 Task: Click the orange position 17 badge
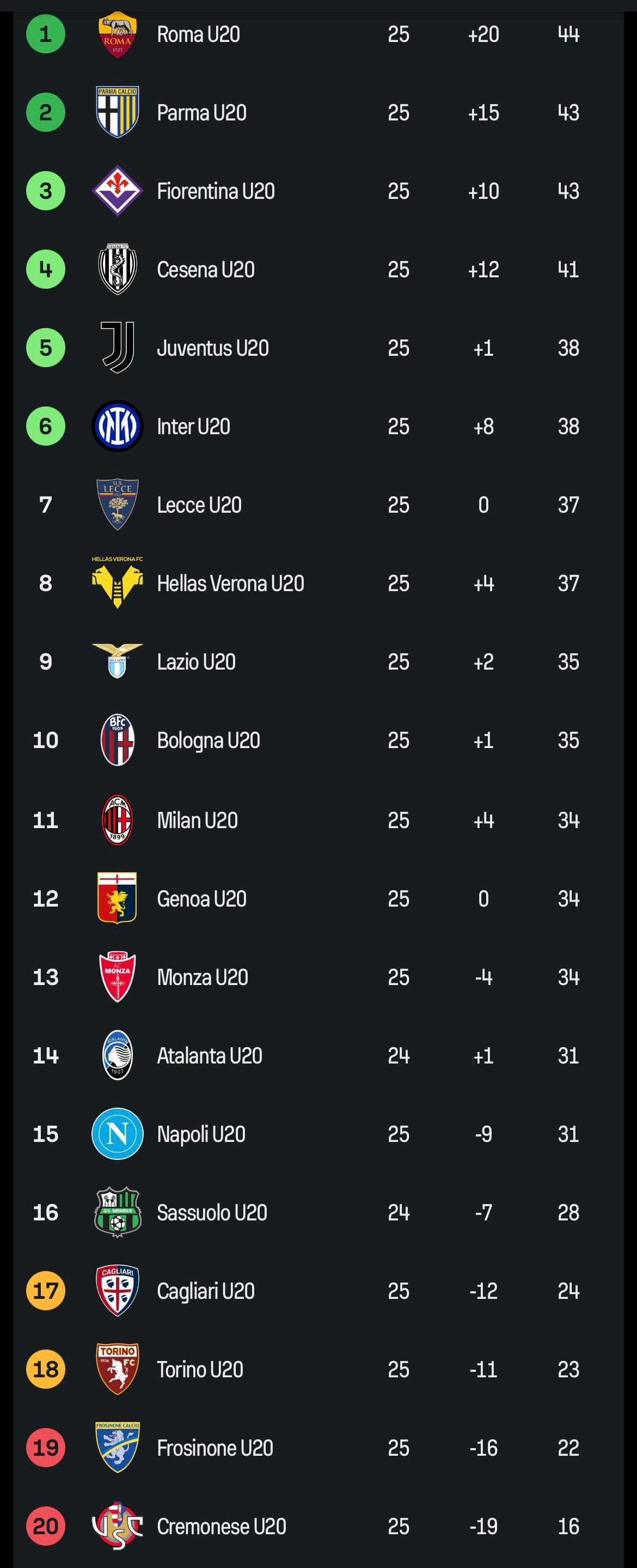coord(46,1291)
